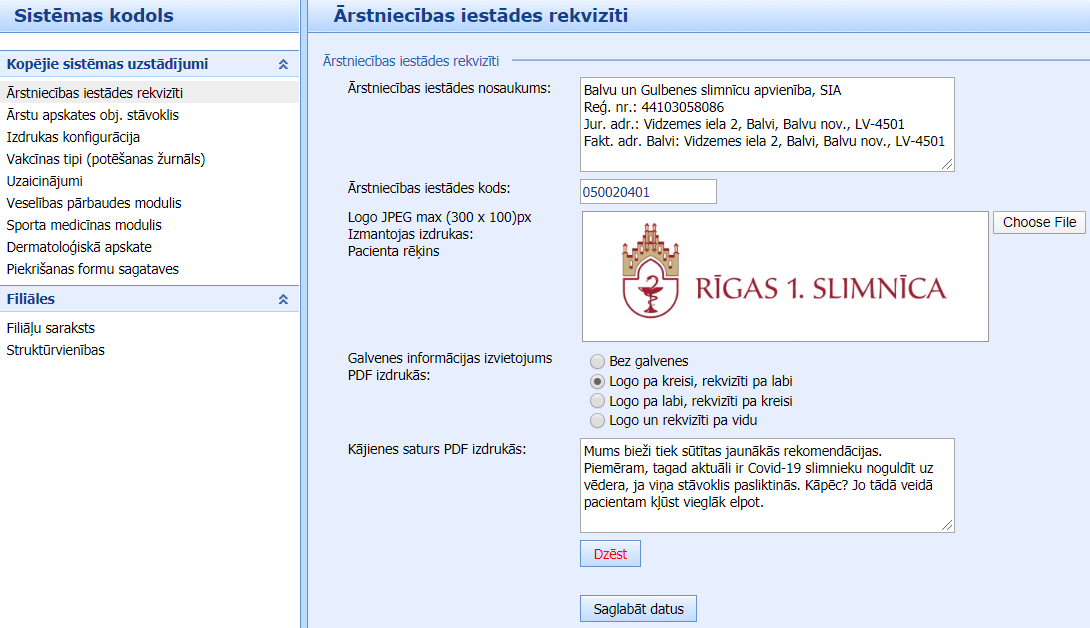Collapse the Filiāles section chevron
The image size is (1090, 628).
point(283,299)
